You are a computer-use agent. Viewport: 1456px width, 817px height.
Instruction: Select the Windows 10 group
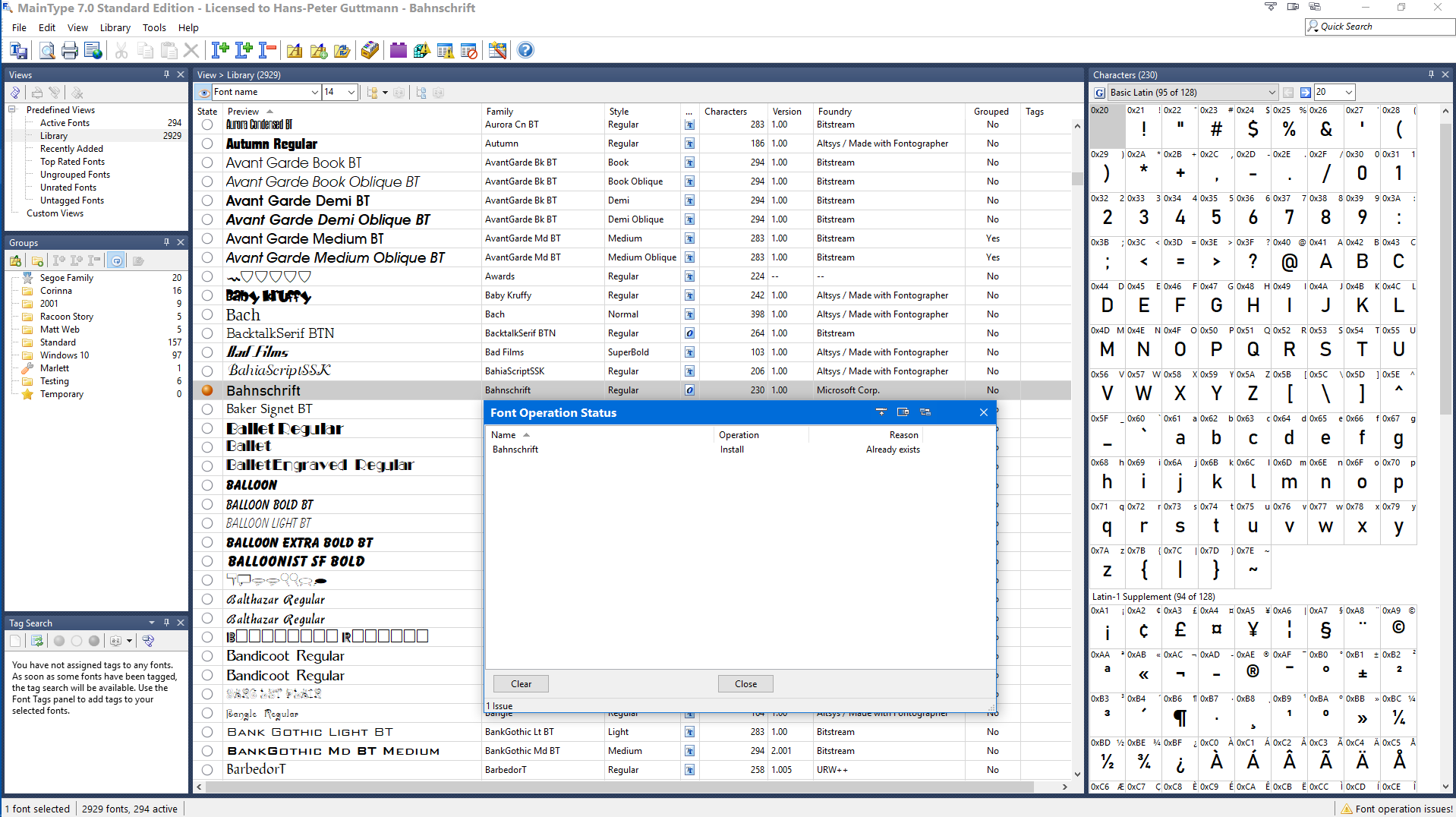tap(65, 355)
